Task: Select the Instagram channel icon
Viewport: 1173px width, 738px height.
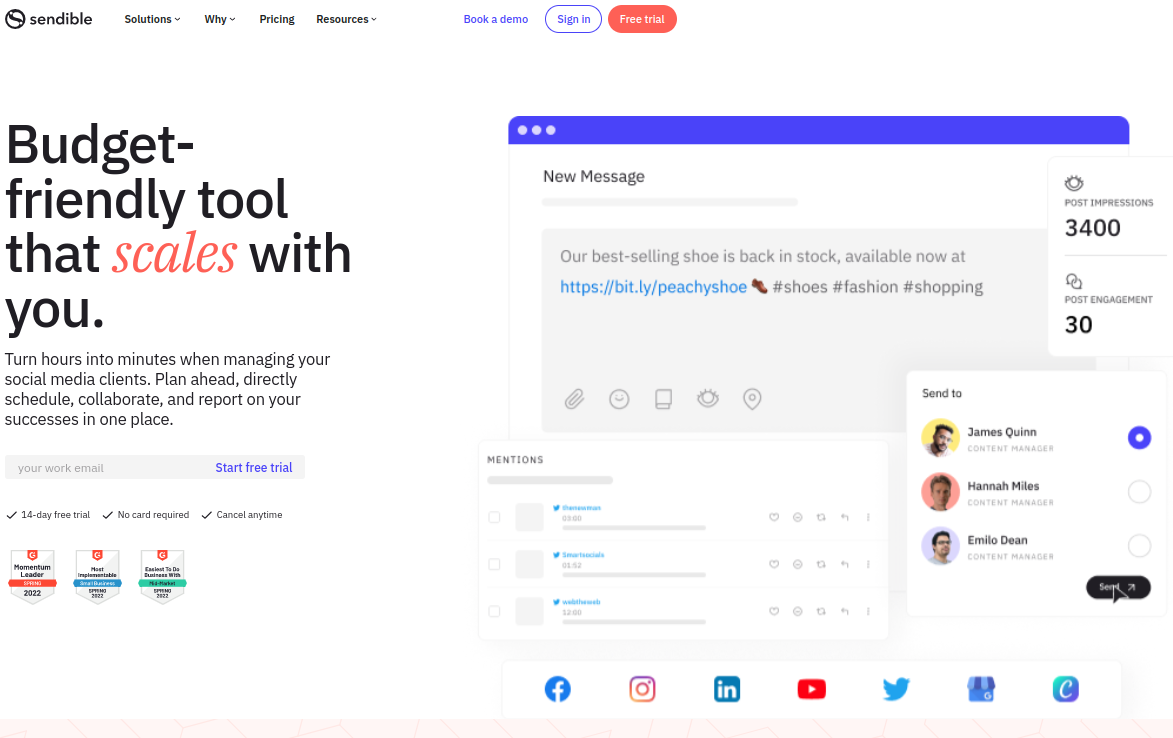Action: (x=642, y=688)
